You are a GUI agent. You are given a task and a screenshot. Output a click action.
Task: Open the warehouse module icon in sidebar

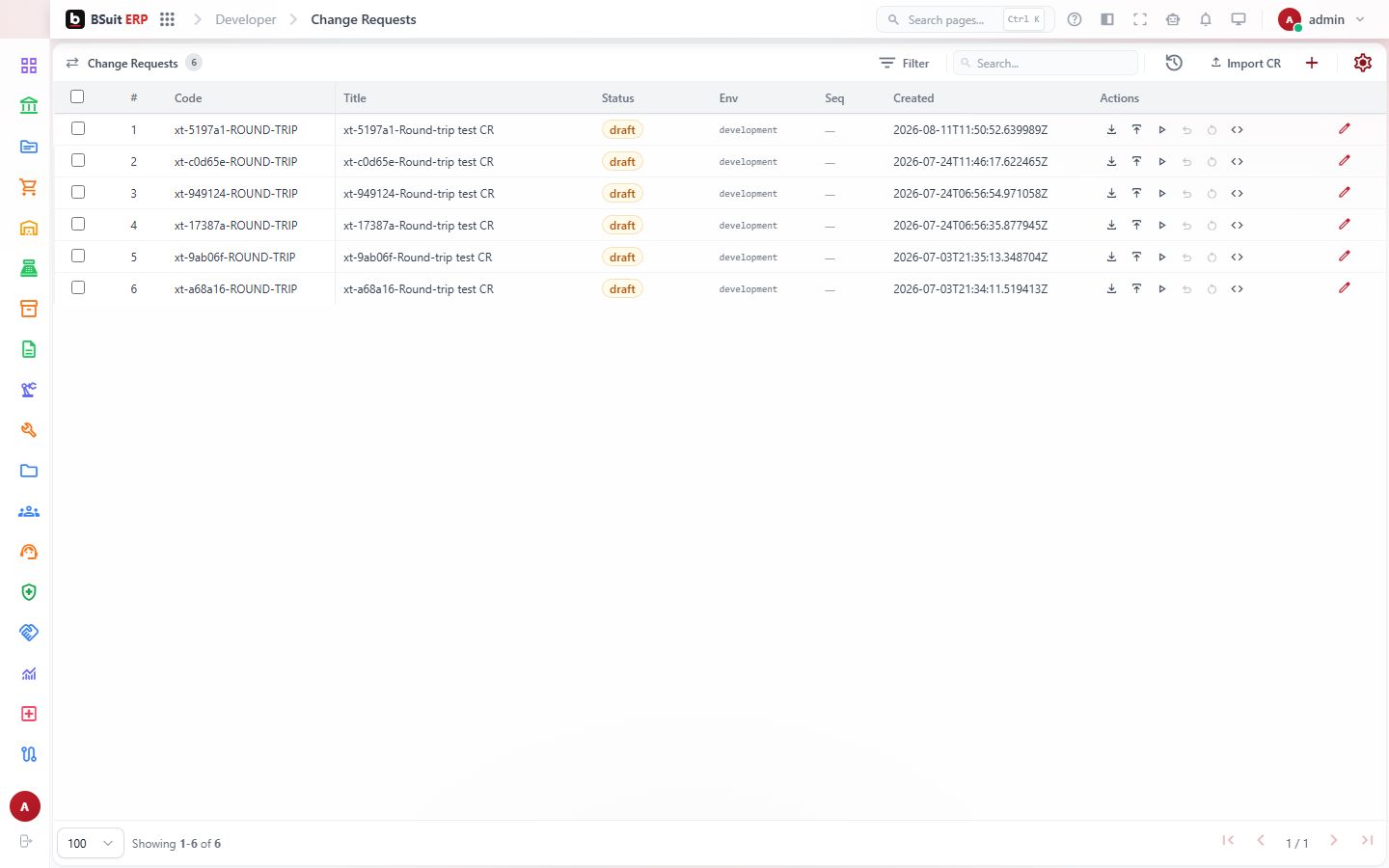29,228
